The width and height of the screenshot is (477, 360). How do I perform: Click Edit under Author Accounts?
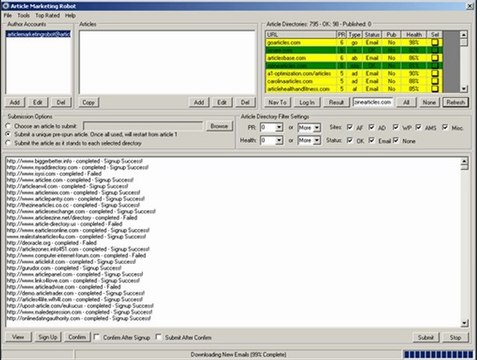click(x=38, y=102)
